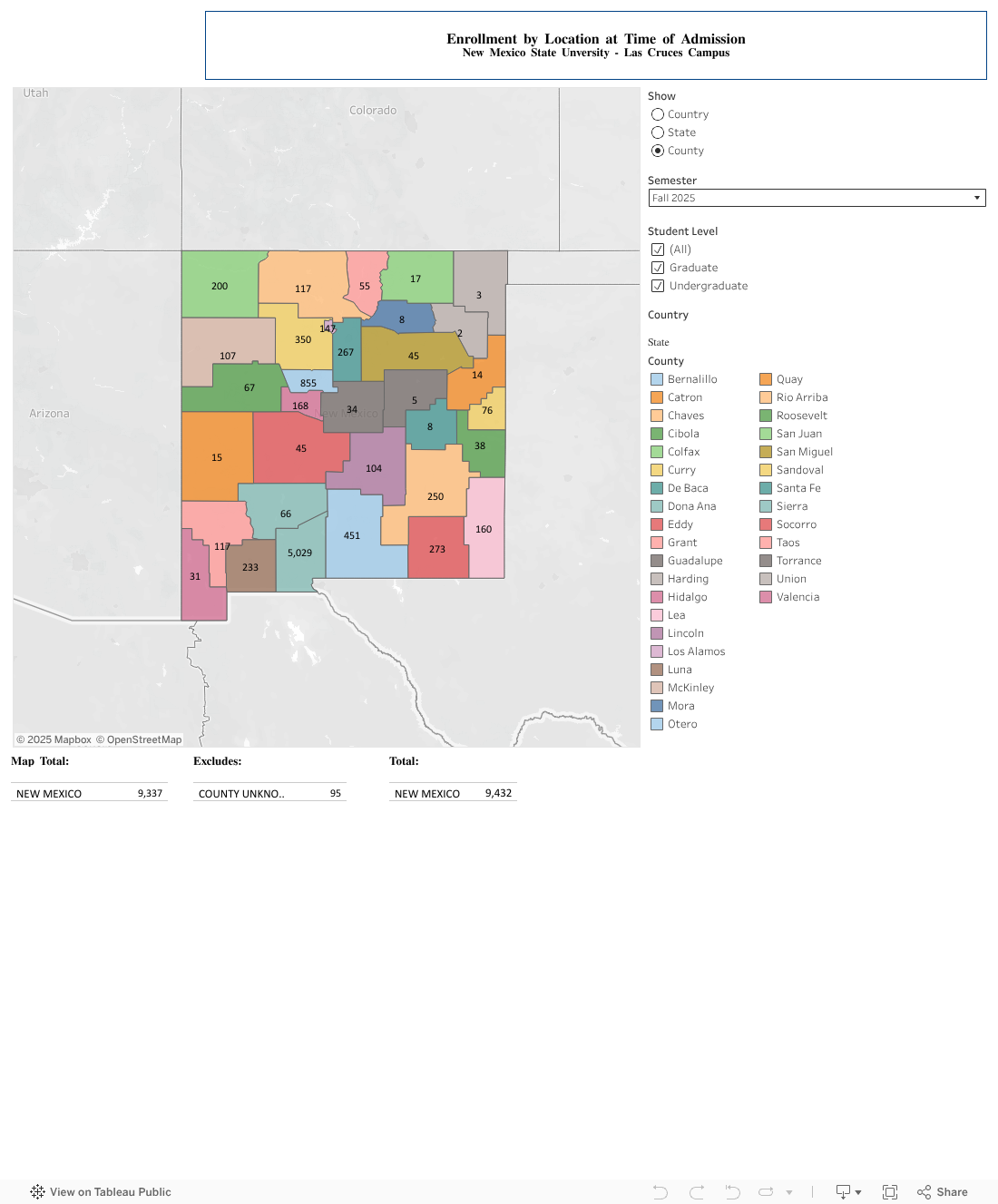
Task: Click the Catron county labeled 15
Action: (217, 456)
